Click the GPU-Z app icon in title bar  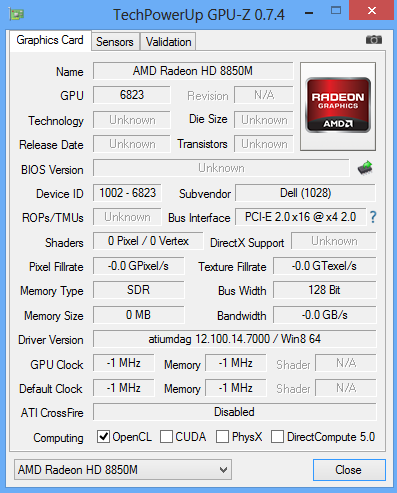point(17,14)
